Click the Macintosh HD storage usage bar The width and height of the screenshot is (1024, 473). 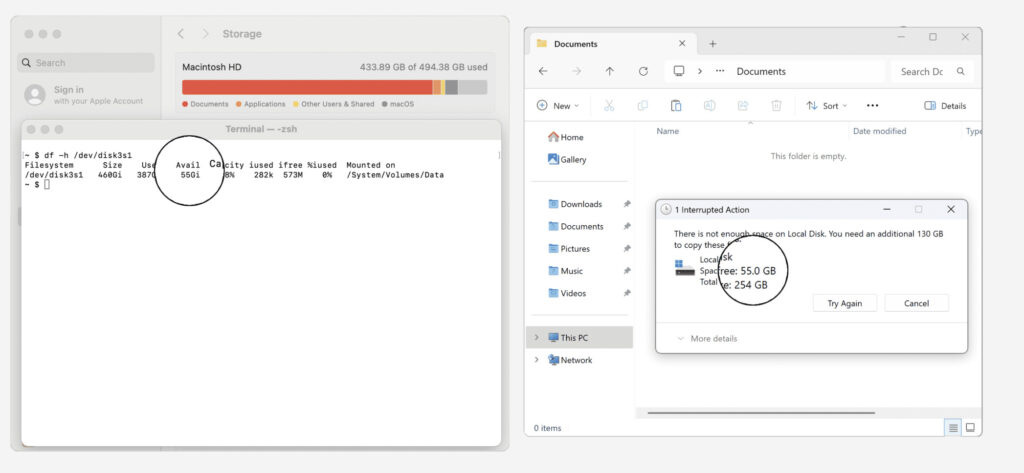click(x=334, y=87)
